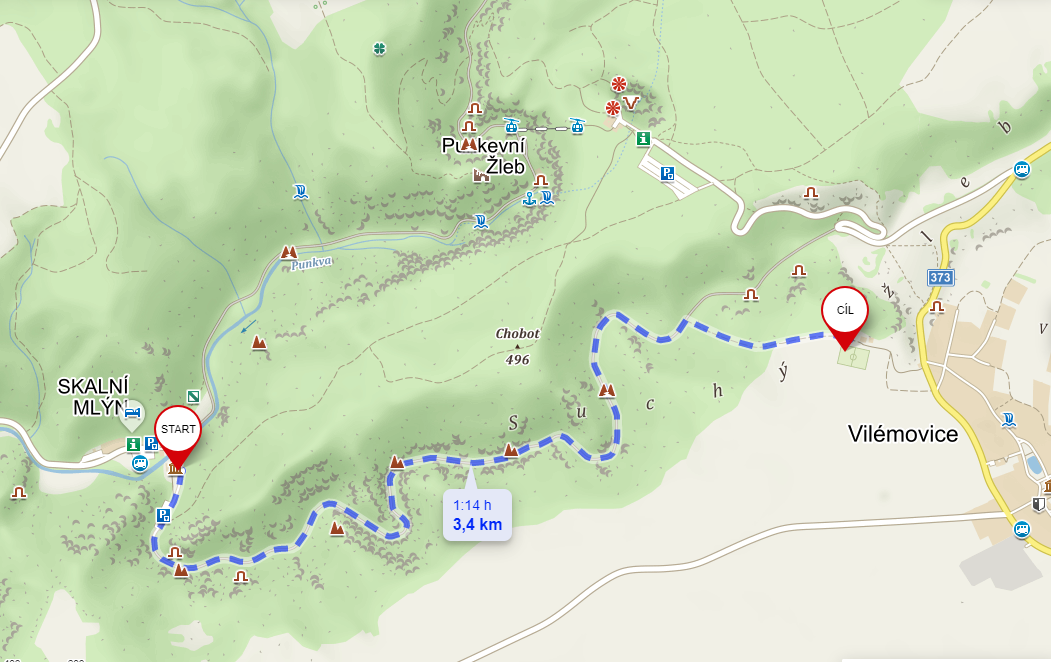Select the football field icon below CÍL
This screenshot has width=1051, height=662.
pos(853,358)
